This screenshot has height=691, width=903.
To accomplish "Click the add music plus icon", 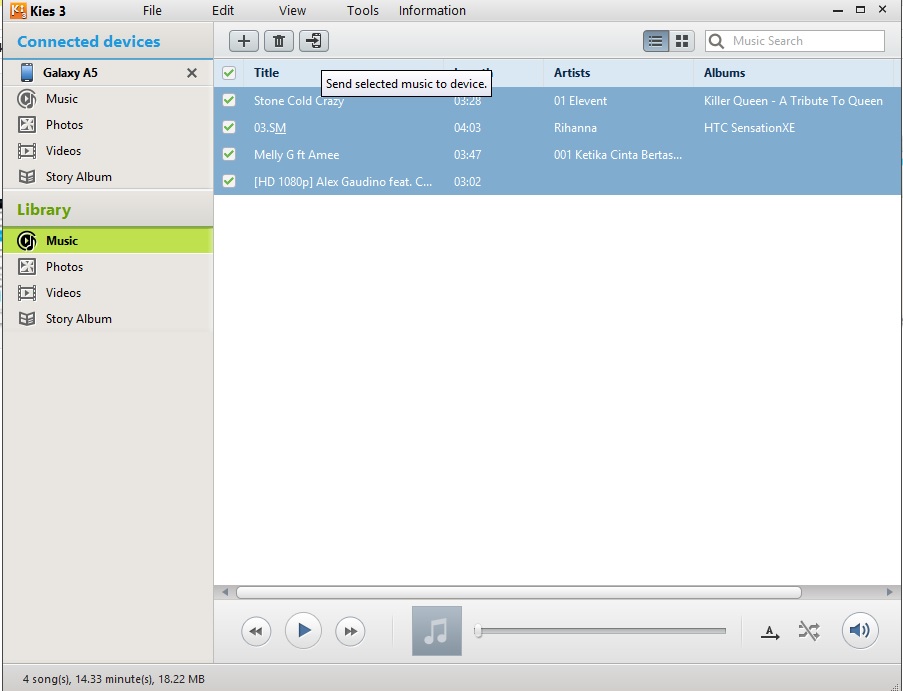I will (x=244, y=41).
